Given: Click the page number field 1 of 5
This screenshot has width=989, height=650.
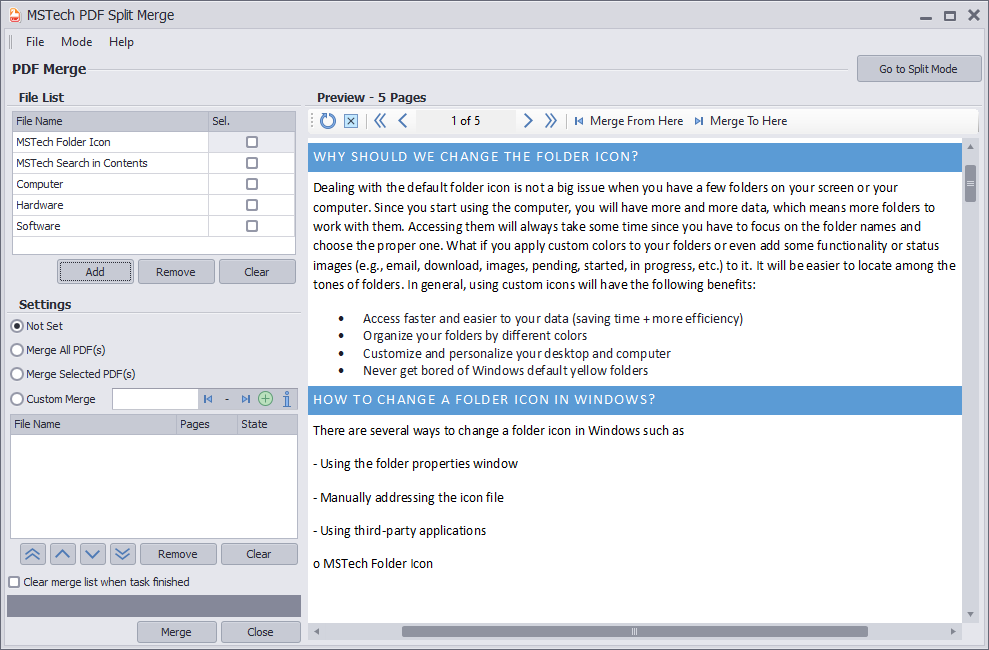Looking at the screenshot, I should point(465,121).
